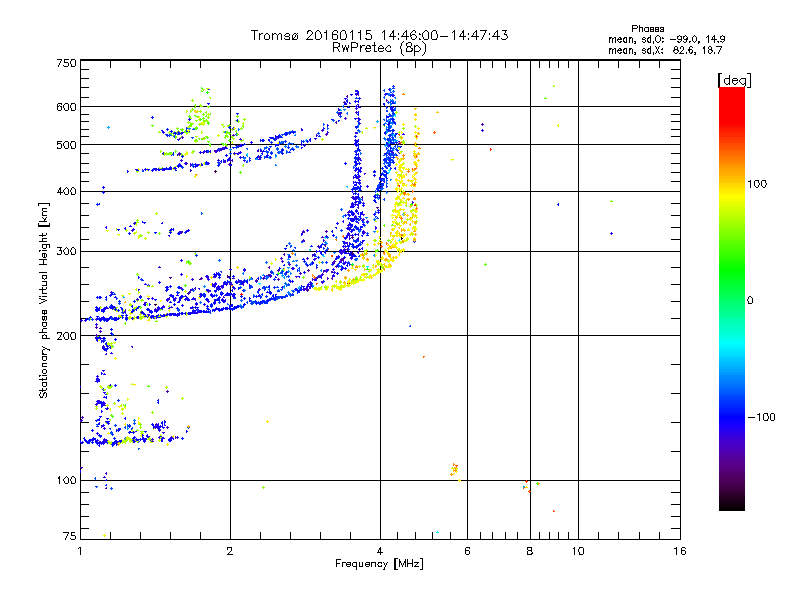This screenshot has height=600, width=800.
Task: Click x-axis tick label '2'
Action: coord(230,551)
